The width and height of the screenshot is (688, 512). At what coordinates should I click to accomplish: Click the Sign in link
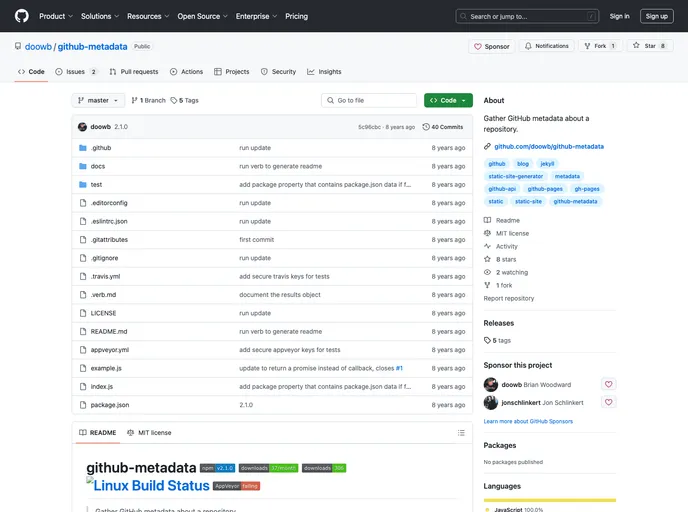click(619, 16)
